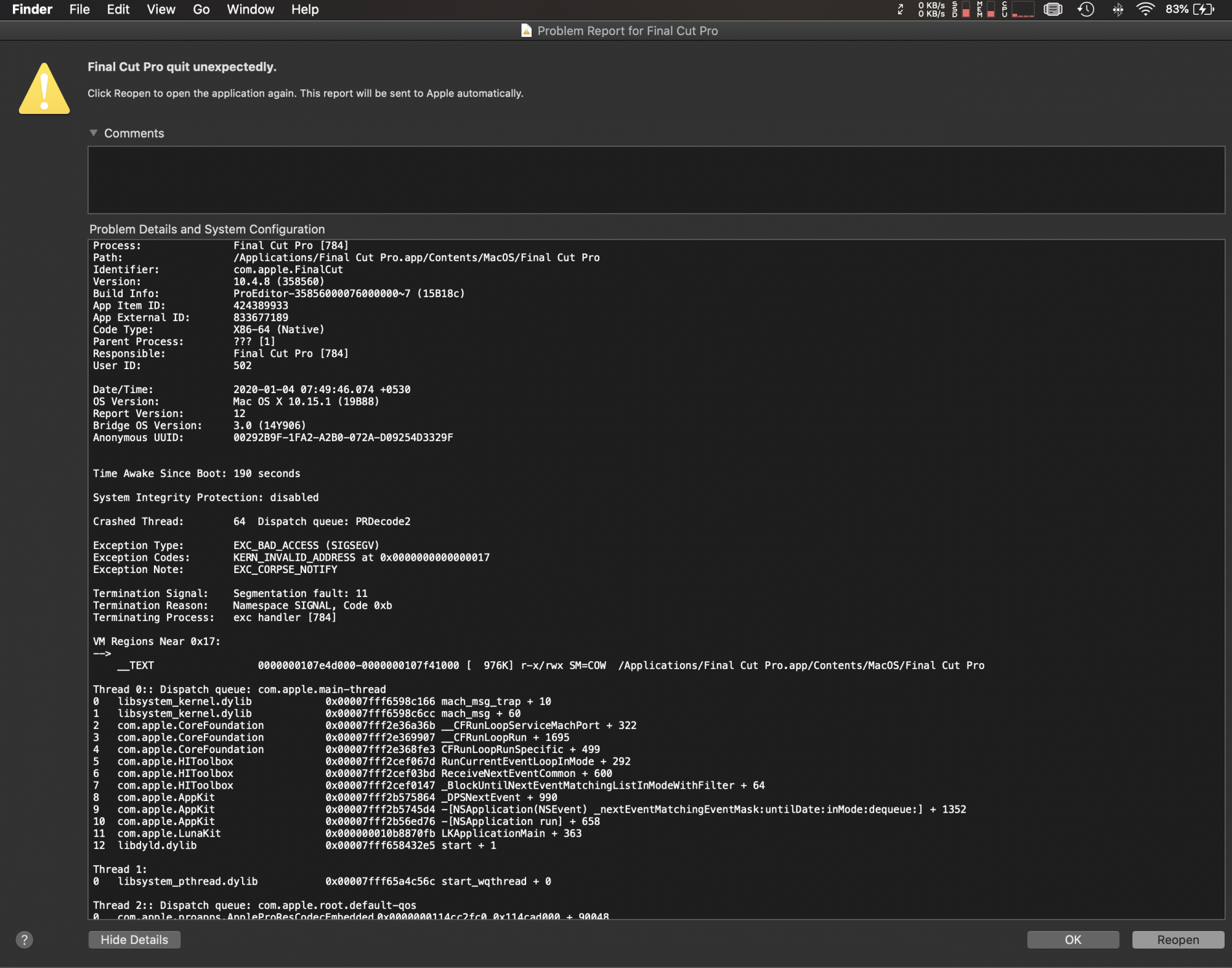Open the Go menu
Viewport: 1232px width, 968px height.
click(201, 9)
